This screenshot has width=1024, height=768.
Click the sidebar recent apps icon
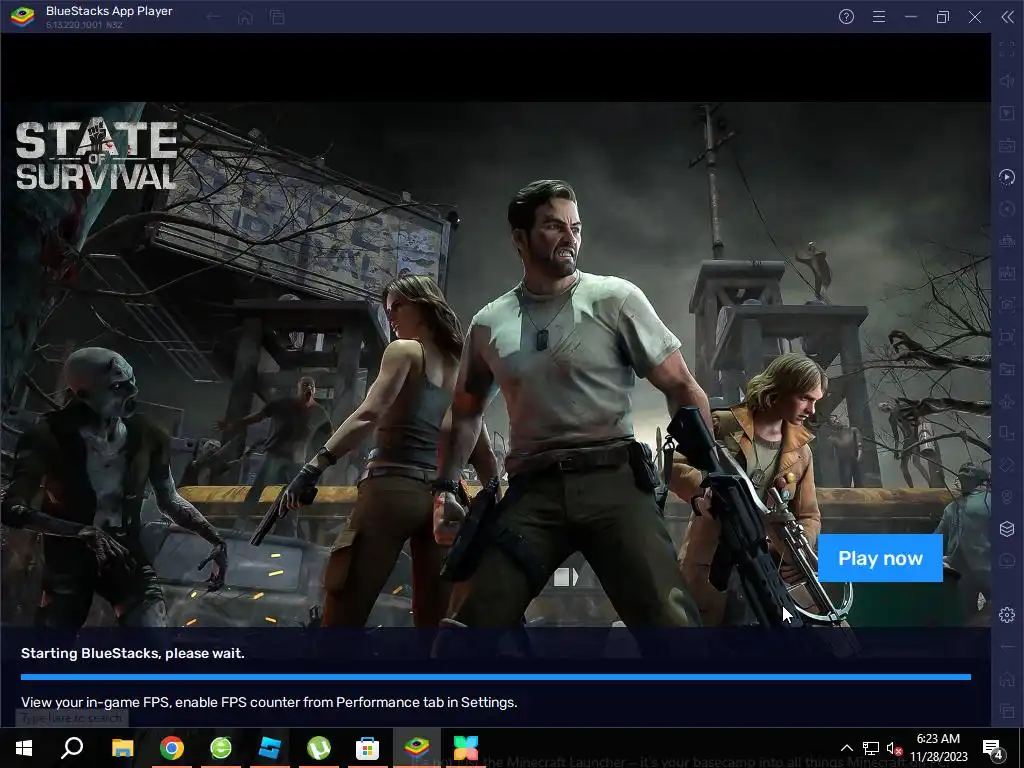[x=1007, y=711]
